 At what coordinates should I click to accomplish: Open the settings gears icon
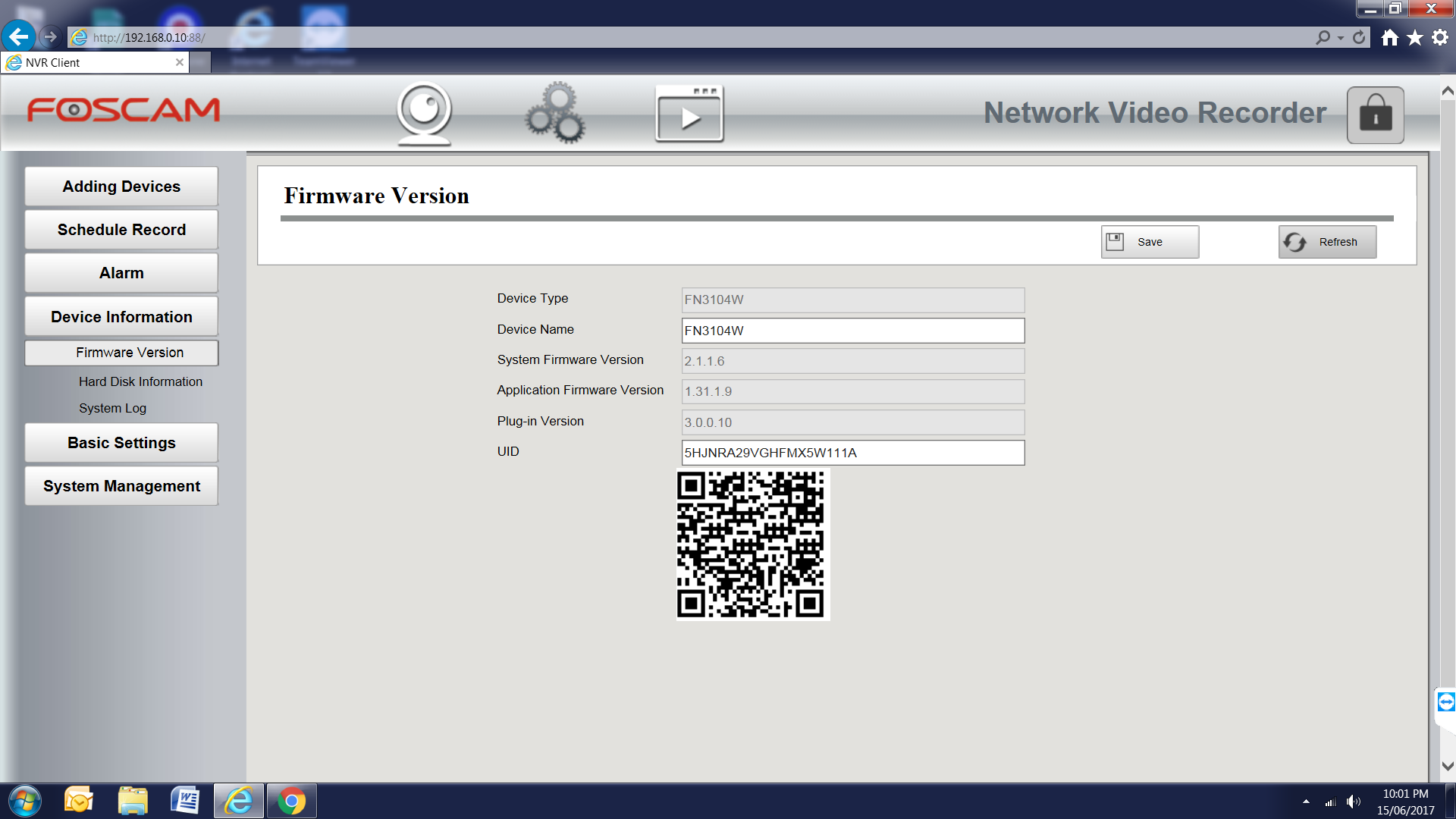click(x=556, y=113)
